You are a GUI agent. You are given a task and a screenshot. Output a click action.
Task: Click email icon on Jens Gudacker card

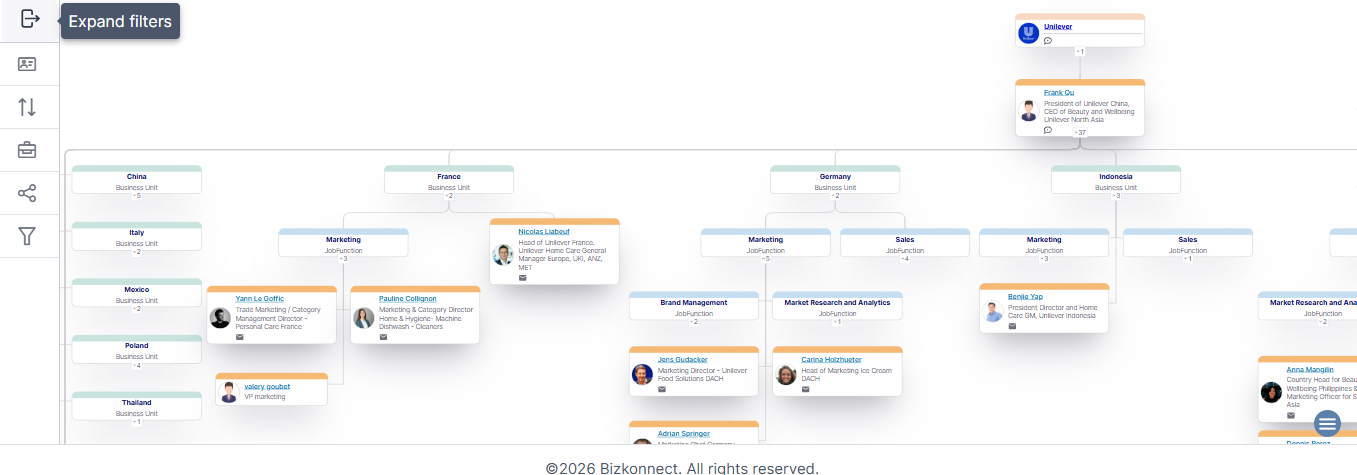662,389
